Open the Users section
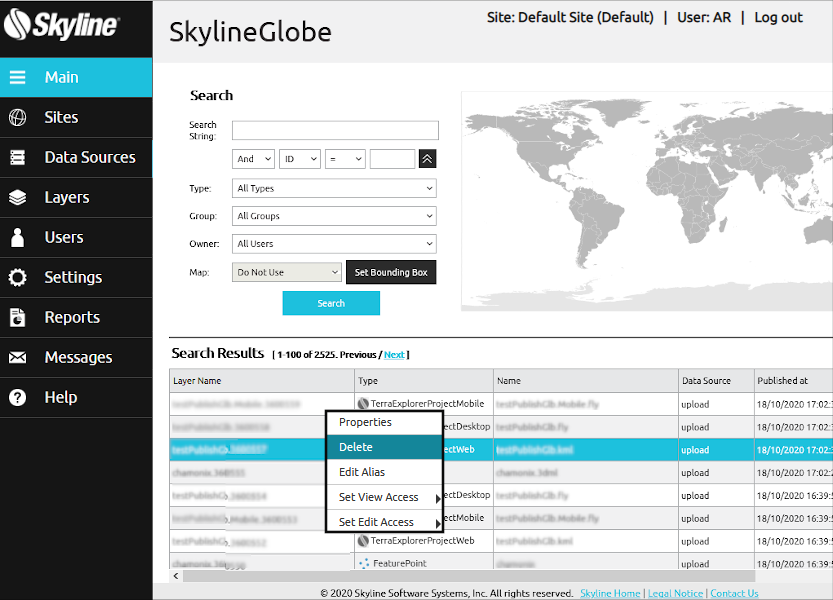The width and height of the screenshot is (833, 600). click(76, 237)
